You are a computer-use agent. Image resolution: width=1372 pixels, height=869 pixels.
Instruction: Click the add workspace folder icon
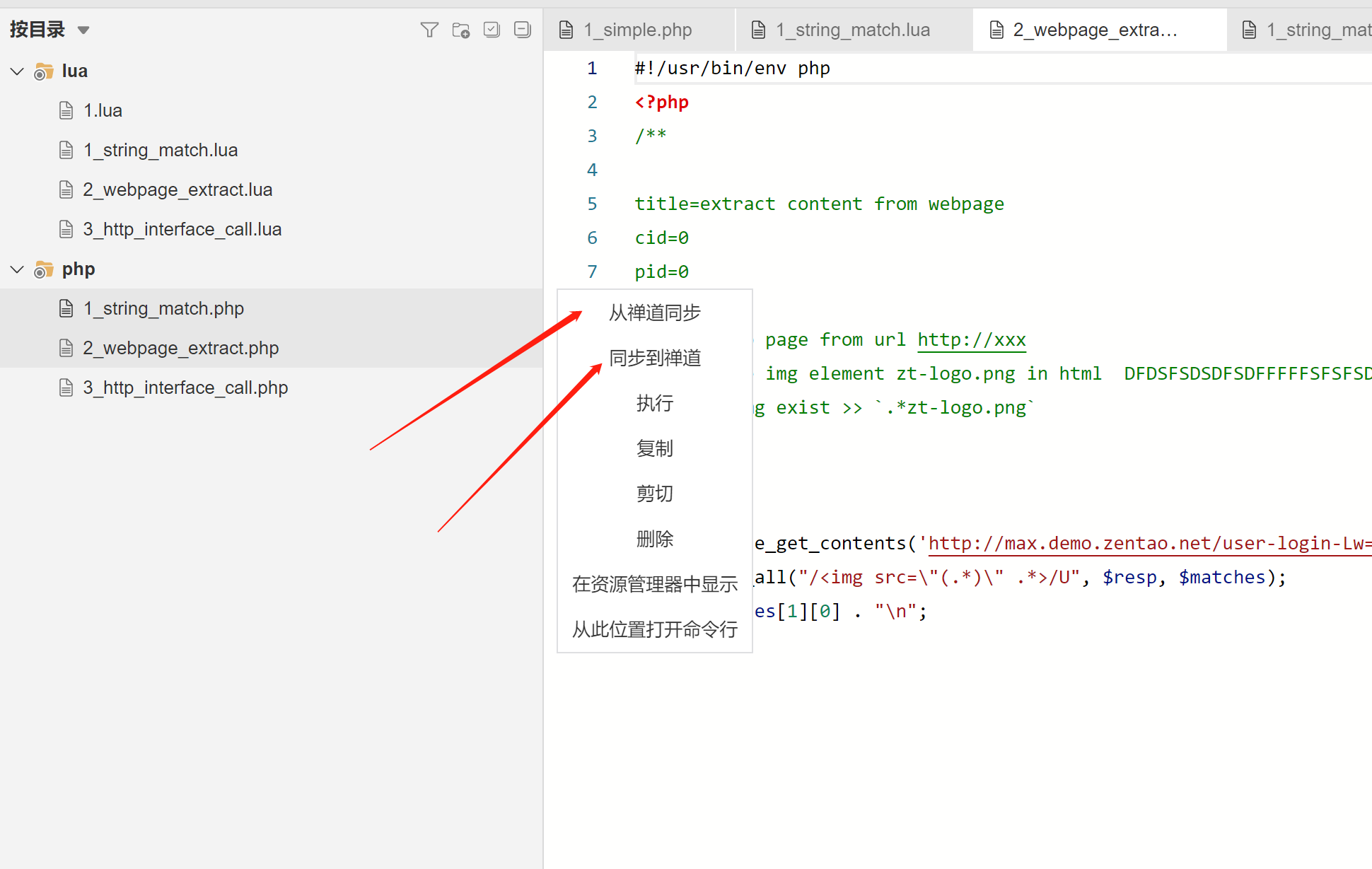pyautogui.click(x=460, y=30)
